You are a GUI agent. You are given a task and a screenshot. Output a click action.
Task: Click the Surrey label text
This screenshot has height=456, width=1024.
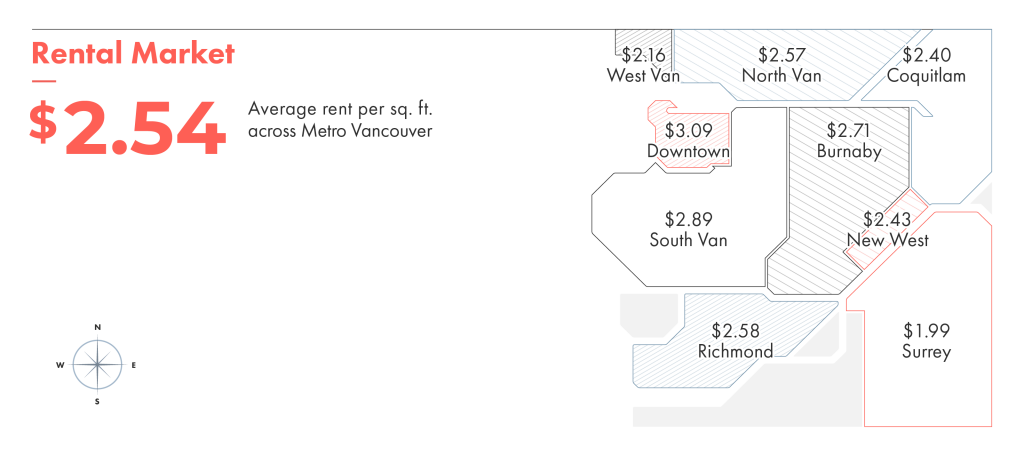click(x=926, y=352)
